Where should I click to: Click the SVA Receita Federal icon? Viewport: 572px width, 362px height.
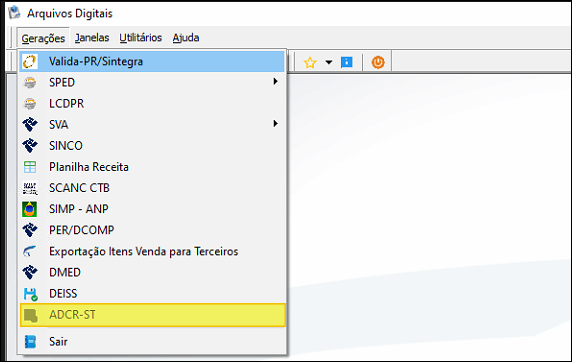coord(30,124)
